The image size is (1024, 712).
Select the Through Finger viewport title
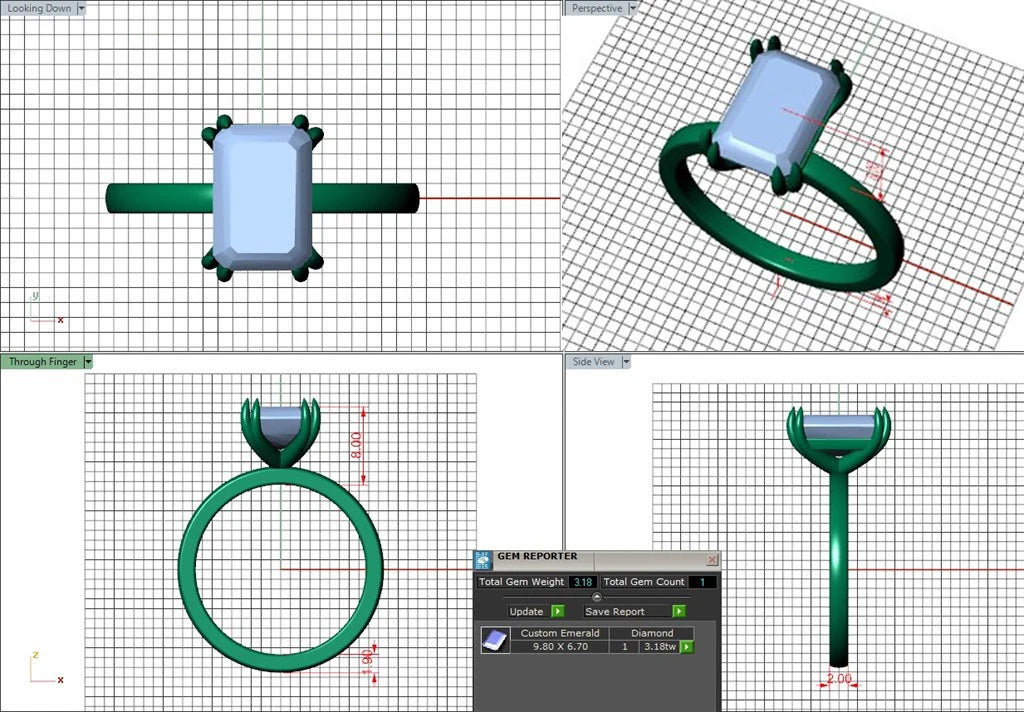pyautogui.click(x=42, y=362)
